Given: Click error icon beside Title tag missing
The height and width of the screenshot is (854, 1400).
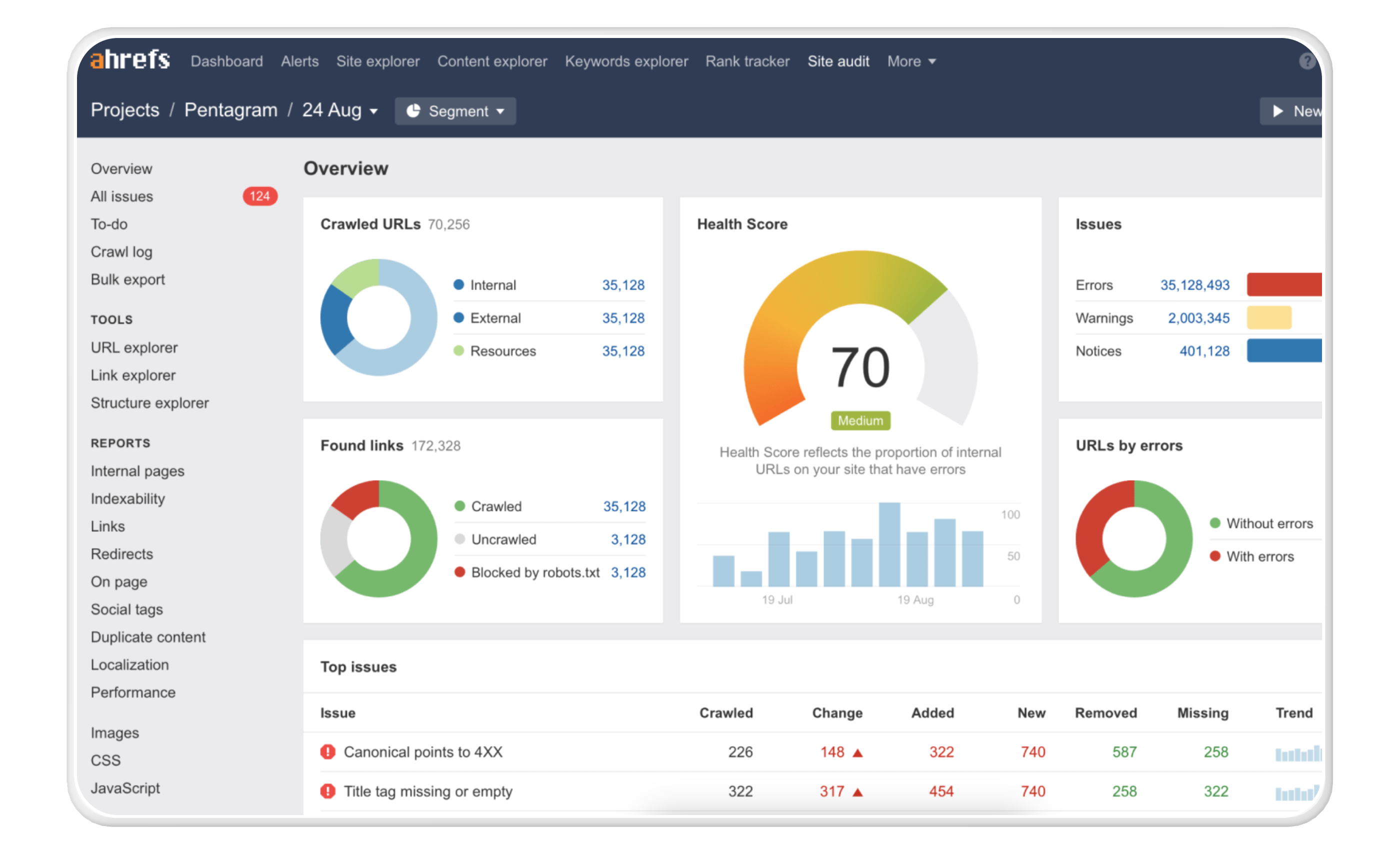Looking at the screenshot, I should 328,791.
